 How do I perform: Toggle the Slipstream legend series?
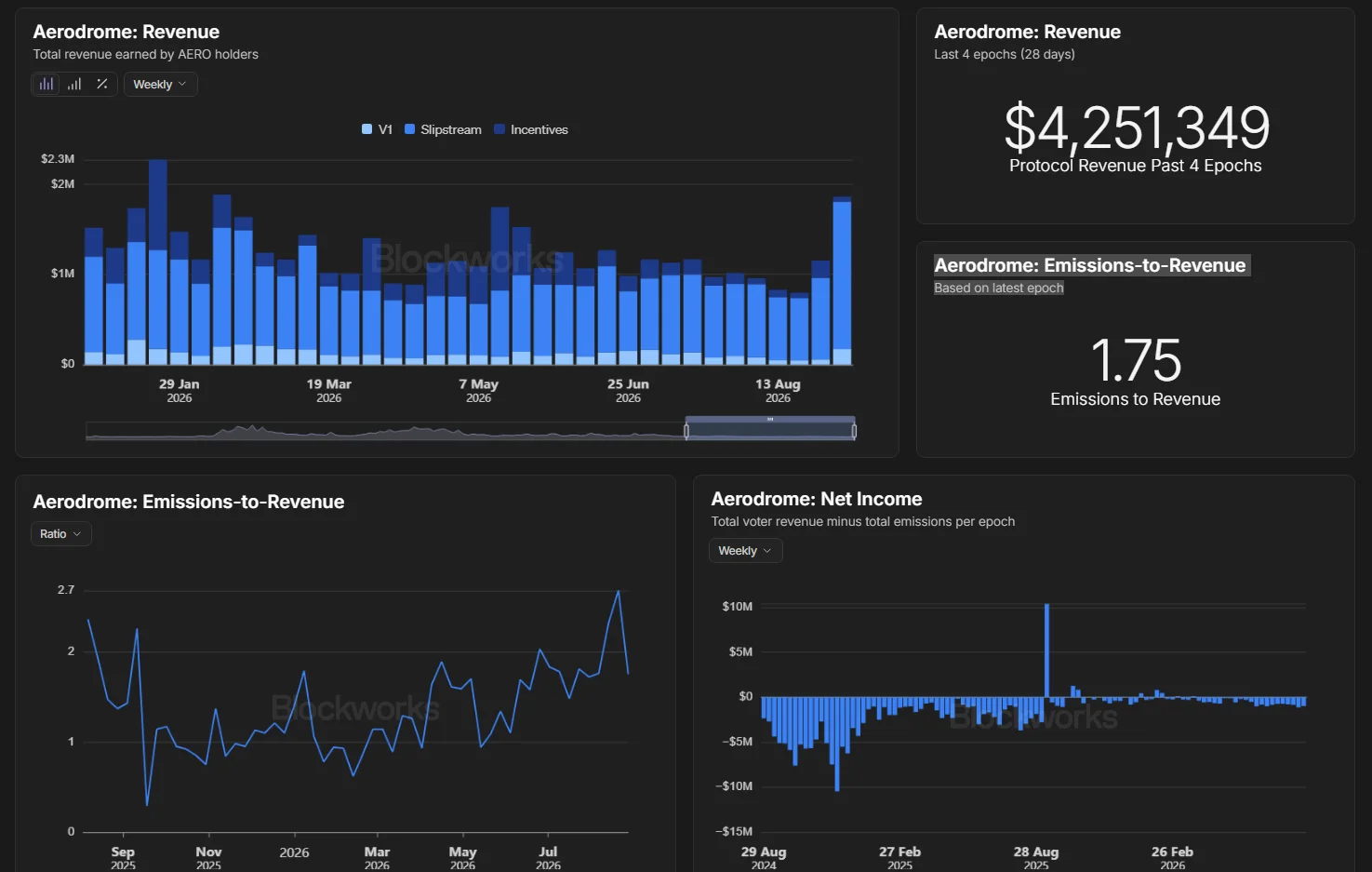443,129
